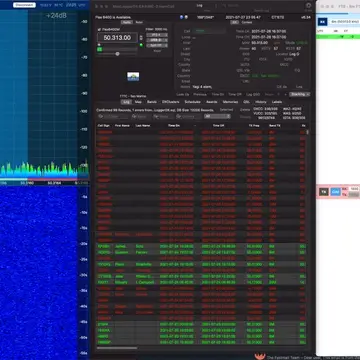
Task: Click the blue button beside TX in the pink bar
Action: click(335, 192)
